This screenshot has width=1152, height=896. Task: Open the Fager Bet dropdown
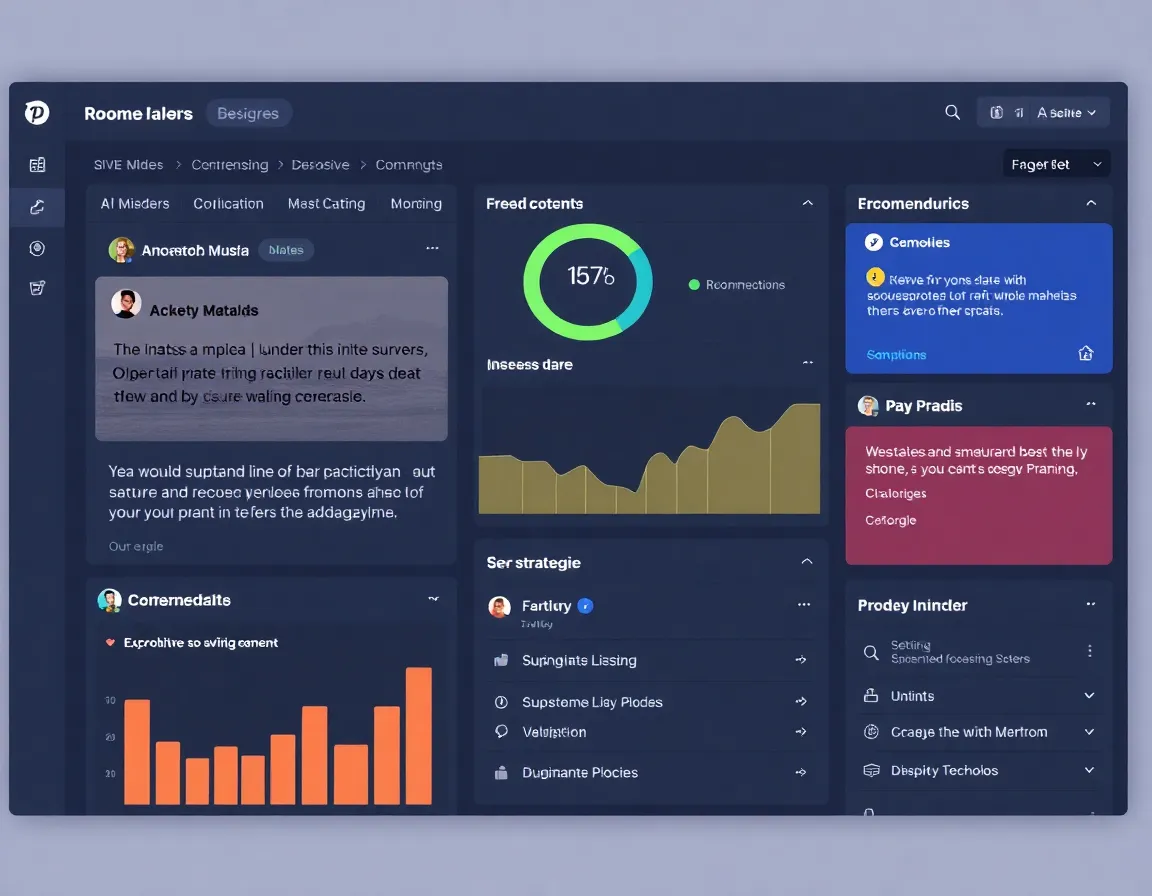pyautogui.click(x=1056, y=162)
